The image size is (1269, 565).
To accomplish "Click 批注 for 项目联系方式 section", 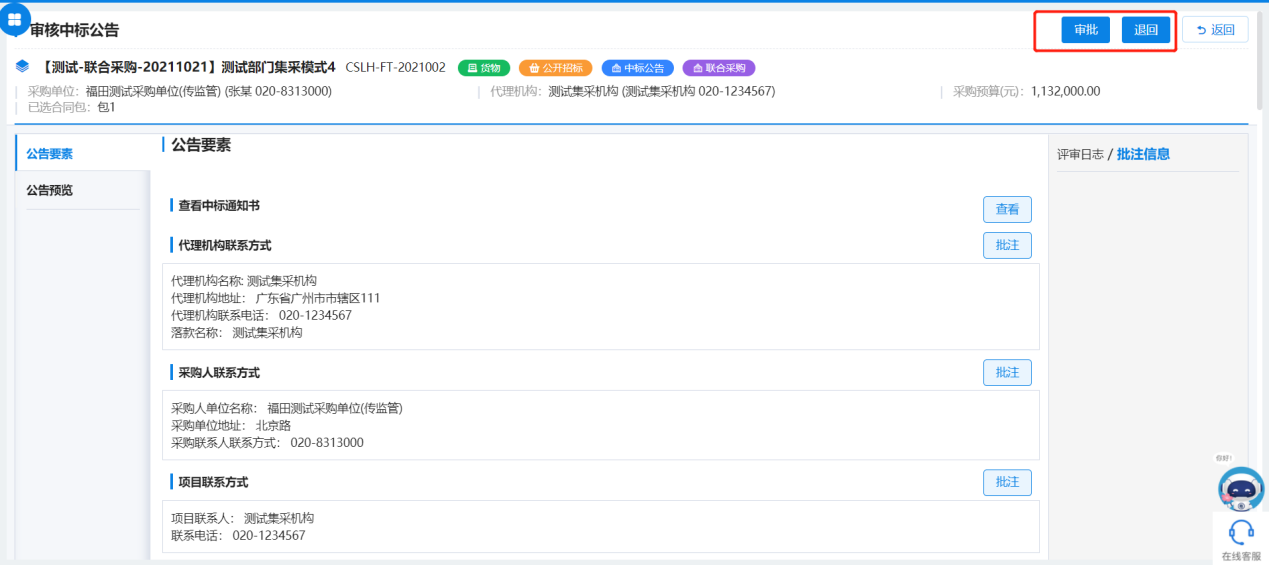I will pos(1007,482).
